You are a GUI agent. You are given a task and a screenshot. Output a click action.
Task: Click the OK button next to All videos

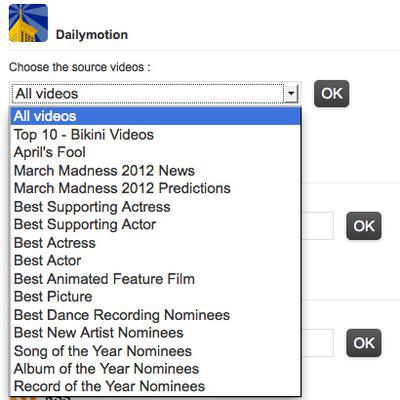(332, 94)
